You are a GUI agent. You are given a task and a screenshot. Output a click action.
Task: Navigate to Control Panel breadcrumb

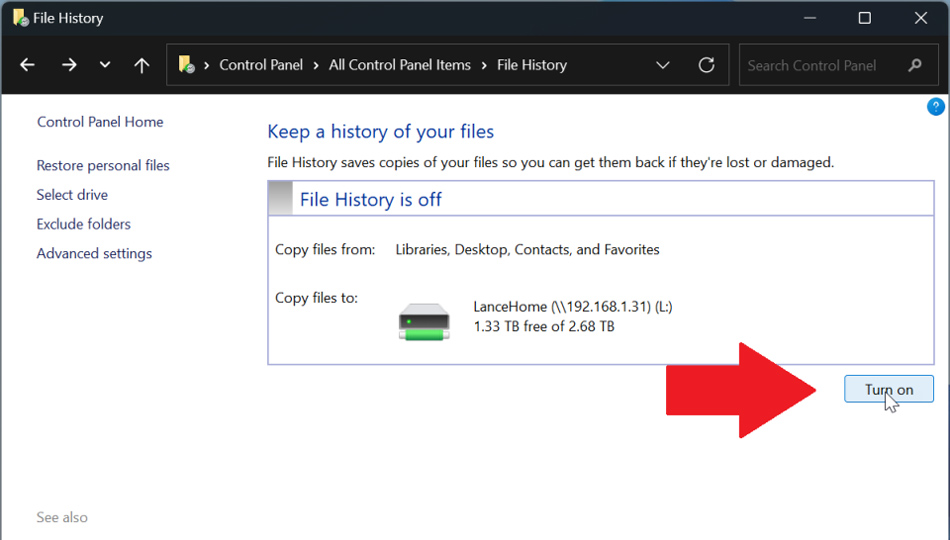[261, 65]
